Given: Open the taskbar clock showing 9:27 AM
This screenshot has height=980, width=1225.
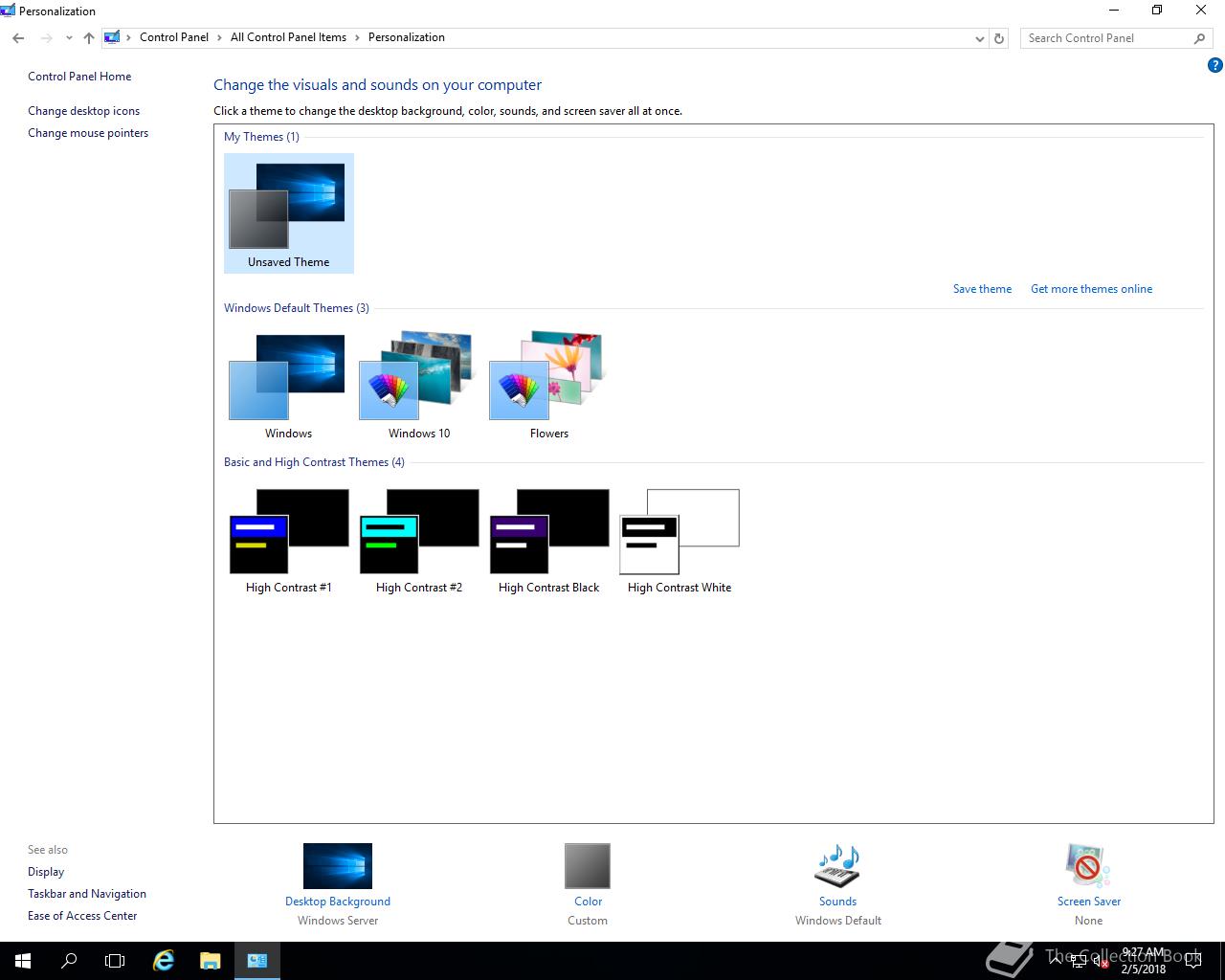Looking at the screenshot, I should point(1144,961).
